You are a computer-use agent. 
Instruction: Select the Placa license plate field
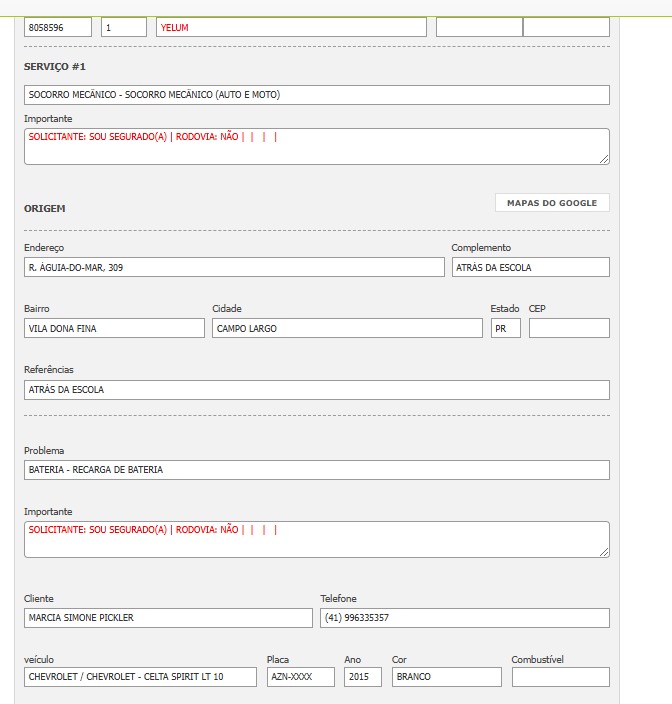301,677
